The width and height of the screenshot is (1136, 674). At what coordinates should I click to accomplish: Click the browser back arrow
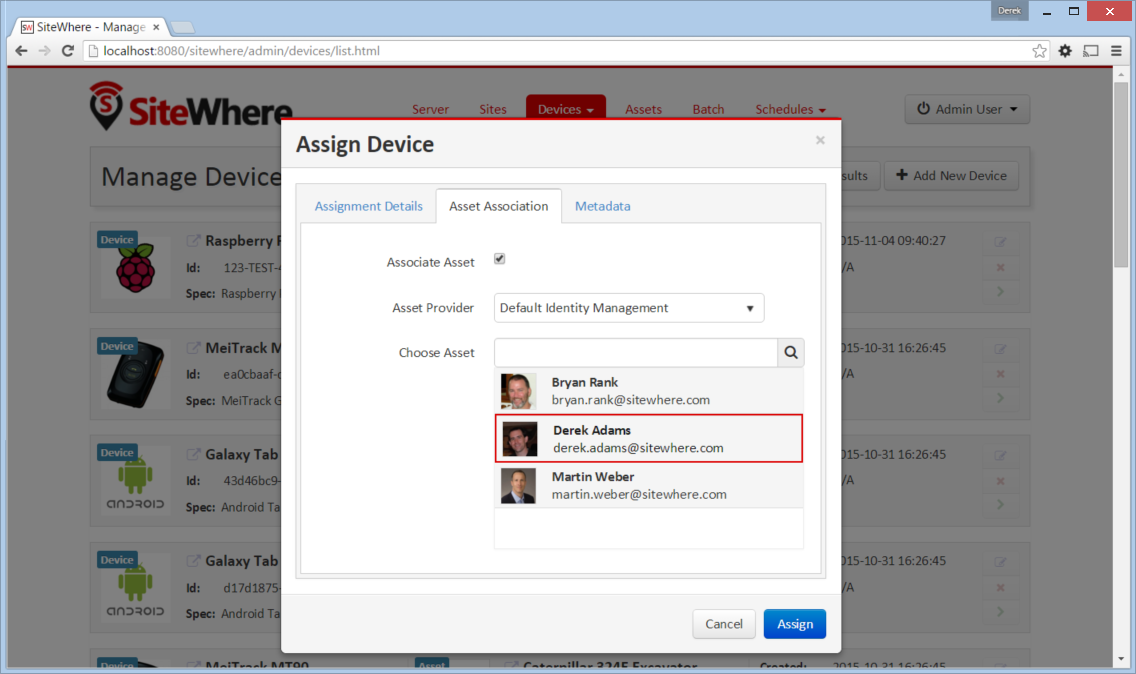point(21,51)
